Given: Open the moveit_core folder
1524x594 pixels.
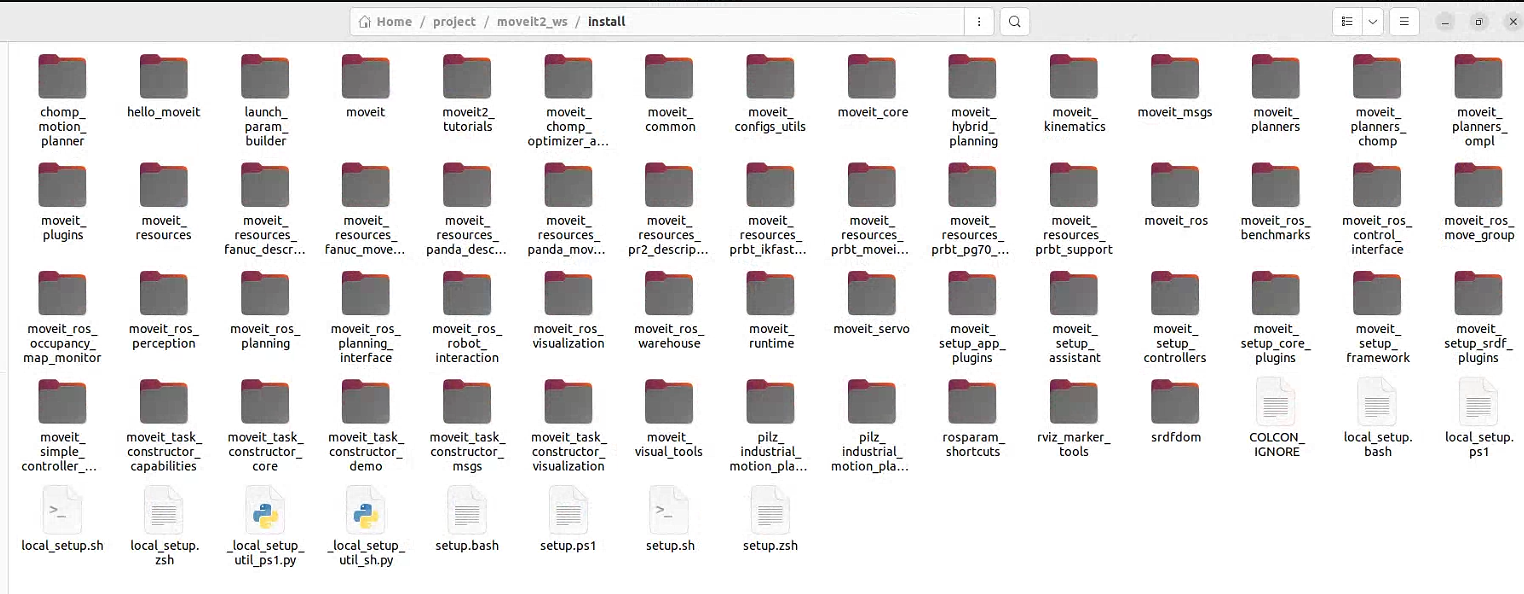Looking at the screenshot, I should point(873,77).
